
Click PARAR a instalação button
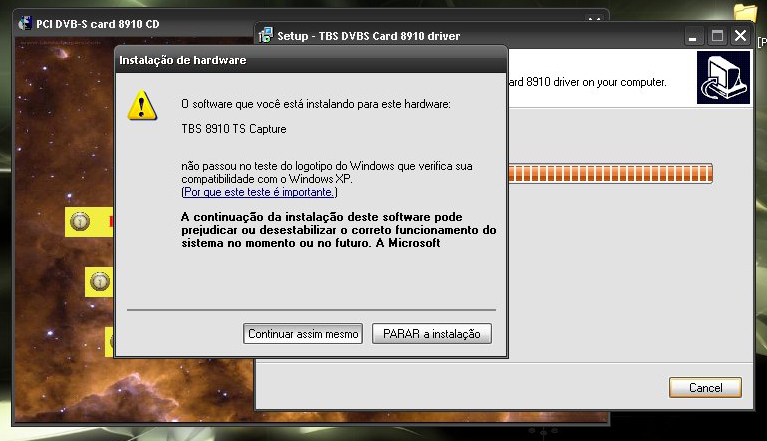(x=431, y=334)
